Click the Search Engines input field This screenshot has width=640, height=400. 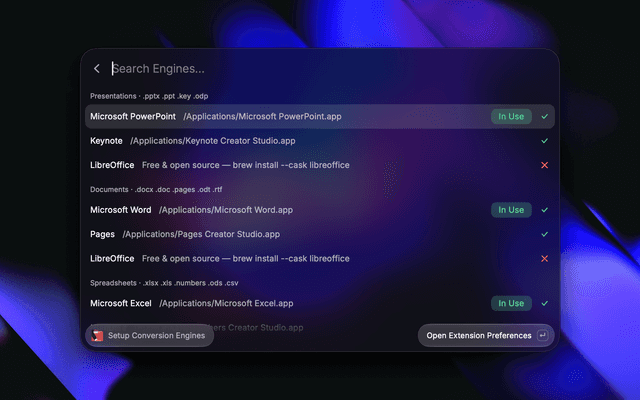(x=327, y=69)
